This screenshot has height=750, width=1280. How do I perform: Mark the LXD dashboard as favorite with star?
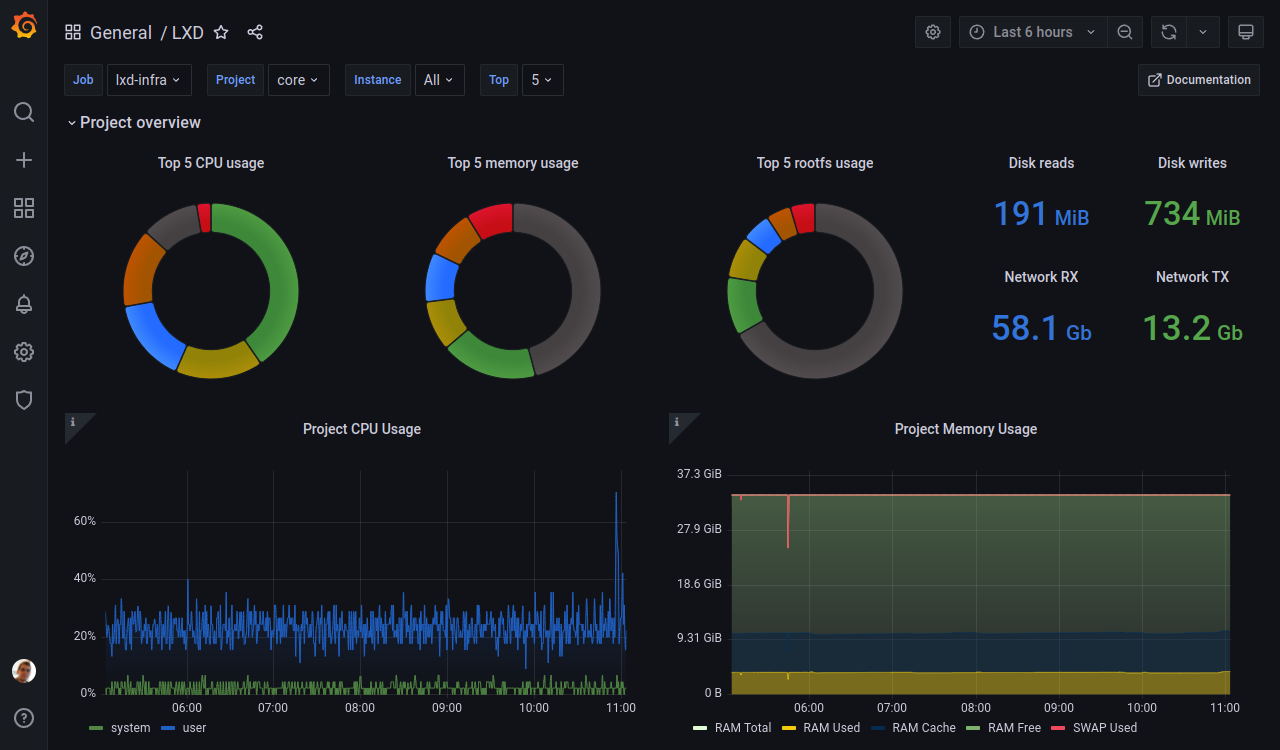pos(221,32)
